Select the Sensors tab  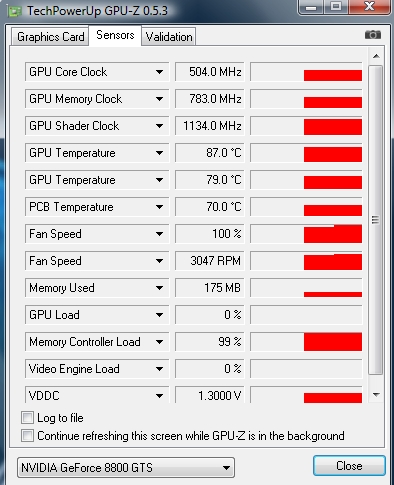click(115, 35)
